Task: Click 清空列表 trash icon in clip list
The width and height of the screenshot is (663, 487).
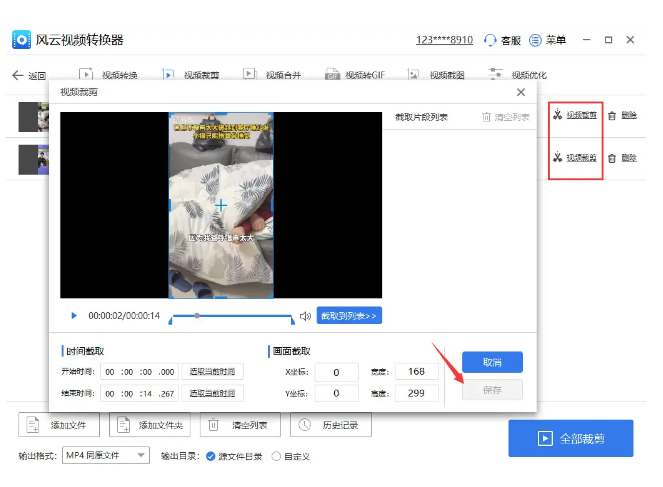Action: [x=486, y=117]
